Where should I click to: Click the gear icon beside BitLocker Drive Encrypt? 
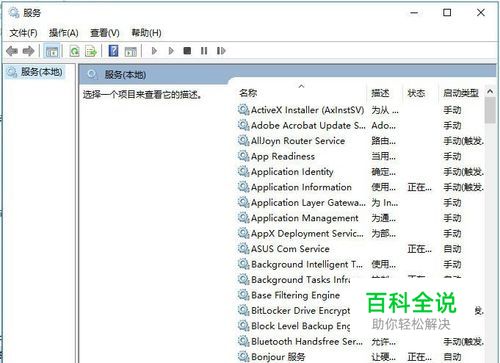(x=243, y=311)
